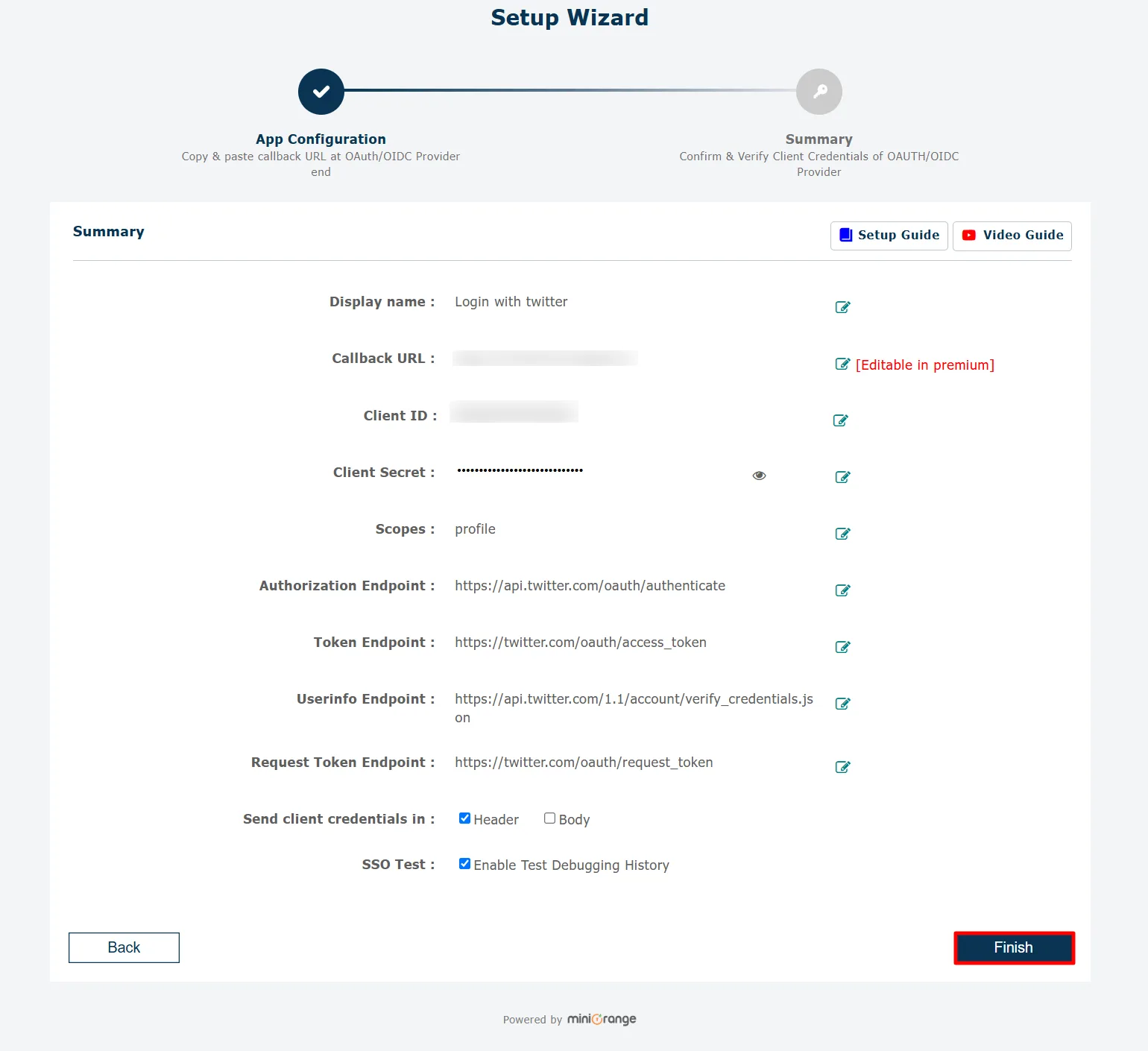Click the verify_credentials URL text
The width and height of the screenshot is (1148, 1051).
[x=634, y=708]
